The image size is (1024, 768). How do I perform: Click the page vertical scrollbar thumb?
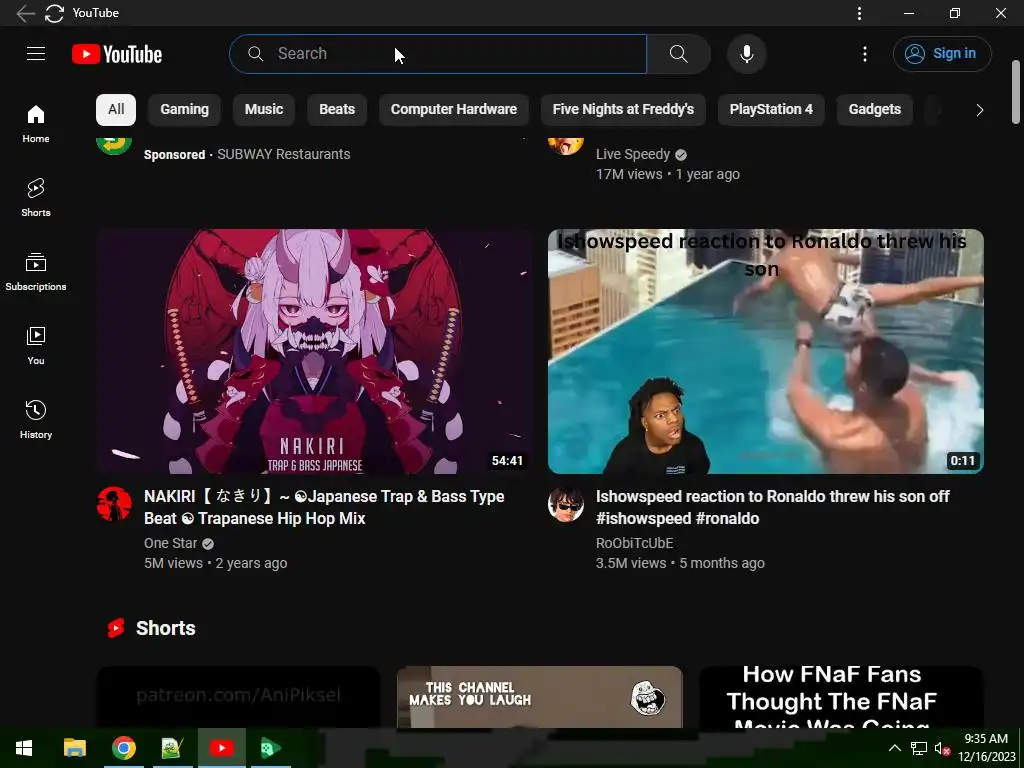coord(1016,92)
